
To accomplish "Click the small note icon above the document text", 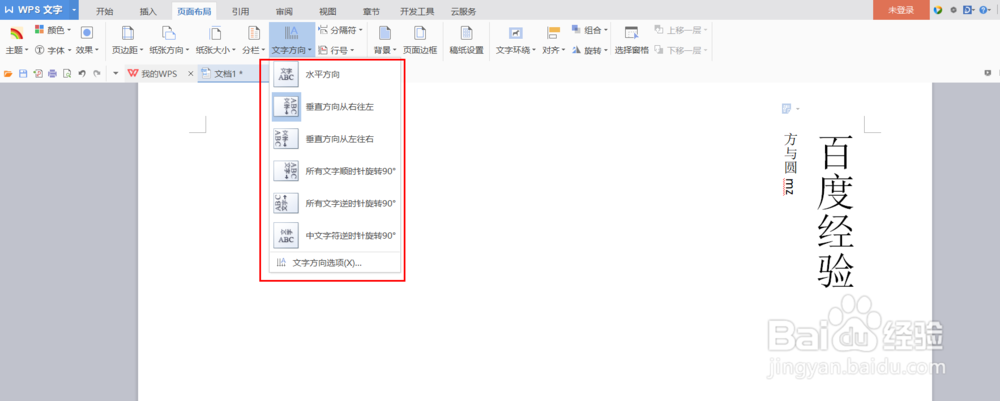I will 786,109.
